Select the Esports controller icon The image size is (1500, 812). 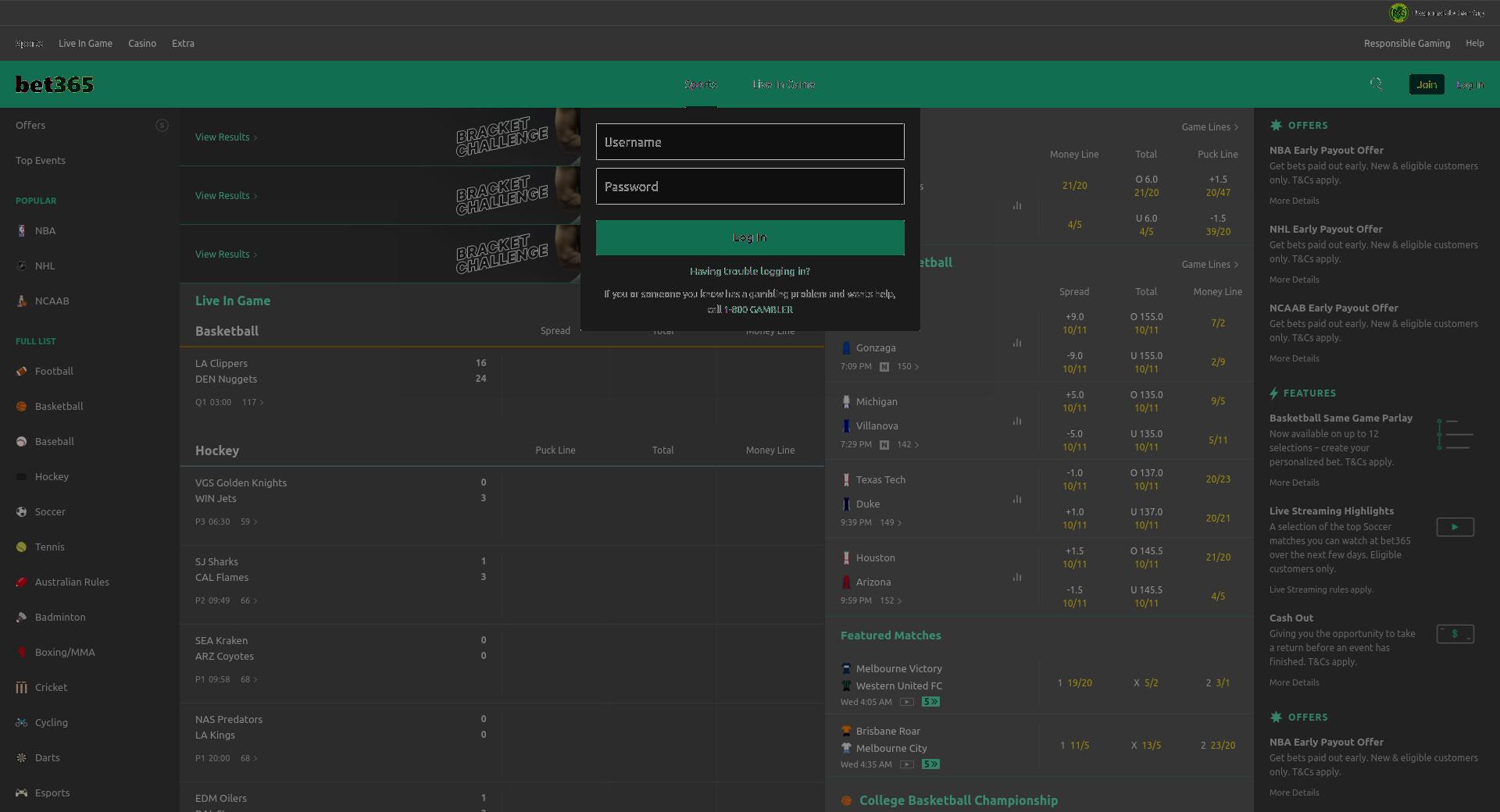(21, 792)
